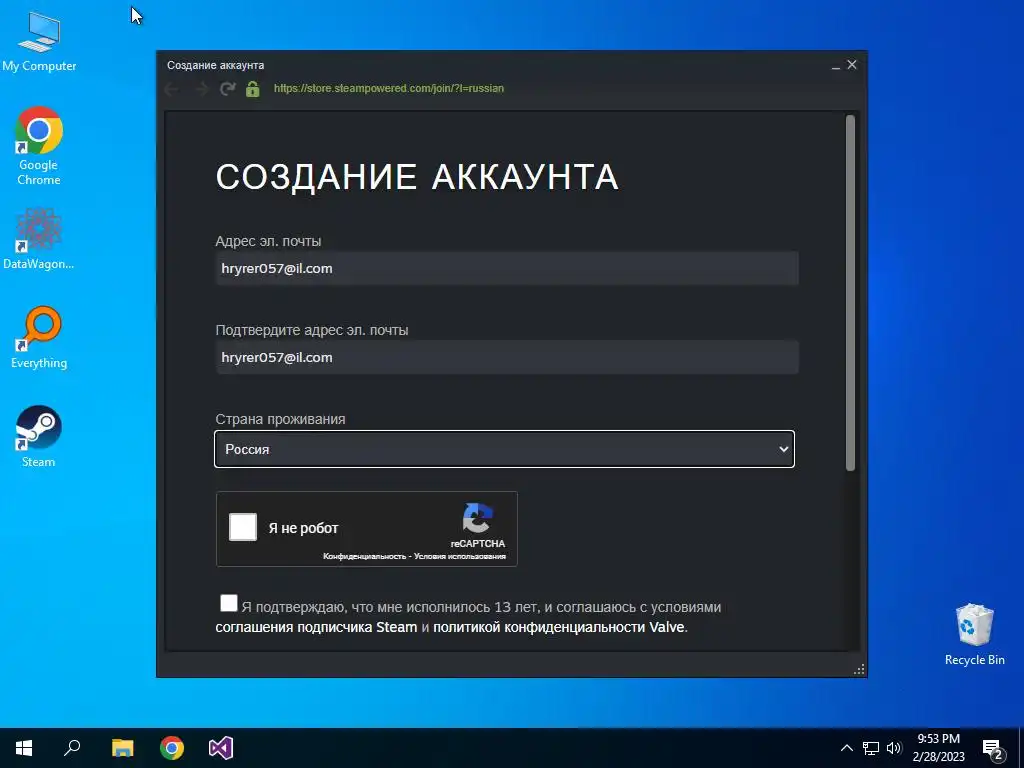Click the reCAPTCHA logo

(477, 519)
